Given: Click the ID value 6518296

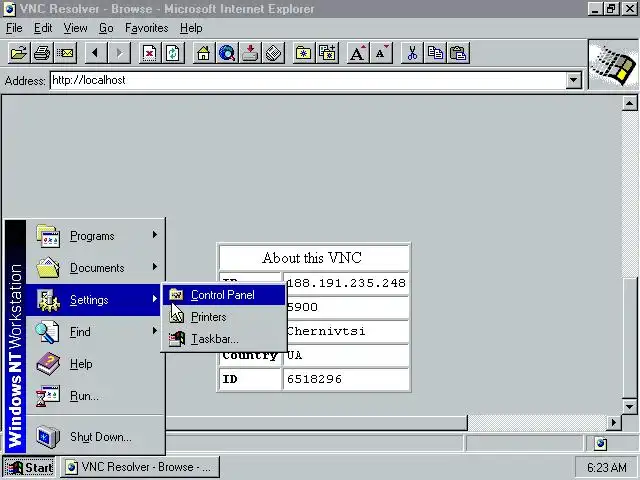Looking at the screenshot, I should (x=314, y=379).
